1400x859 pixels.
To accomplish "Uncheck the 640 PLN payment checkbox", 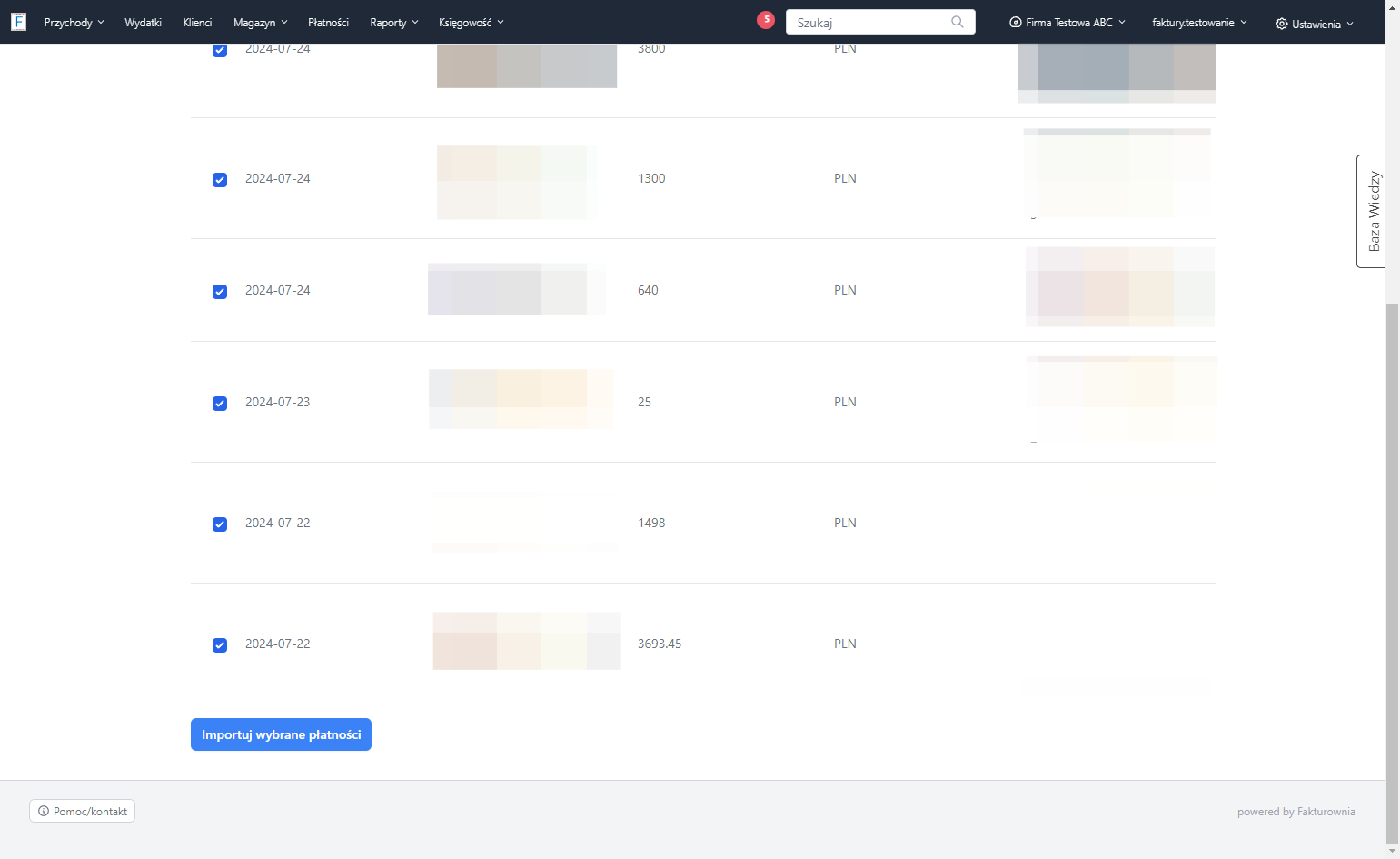I will [220, 292].
